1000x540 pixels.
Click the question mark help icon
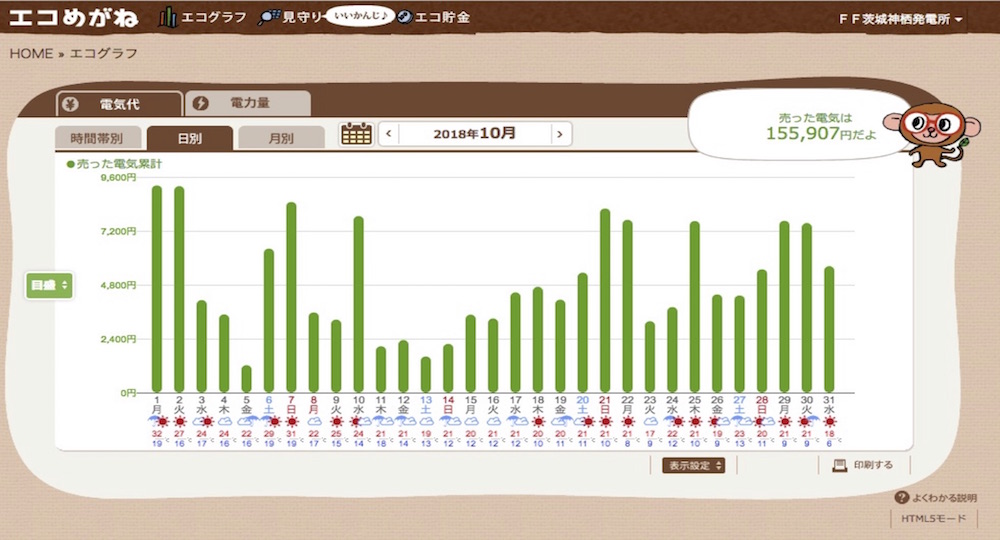coord(901,497)
